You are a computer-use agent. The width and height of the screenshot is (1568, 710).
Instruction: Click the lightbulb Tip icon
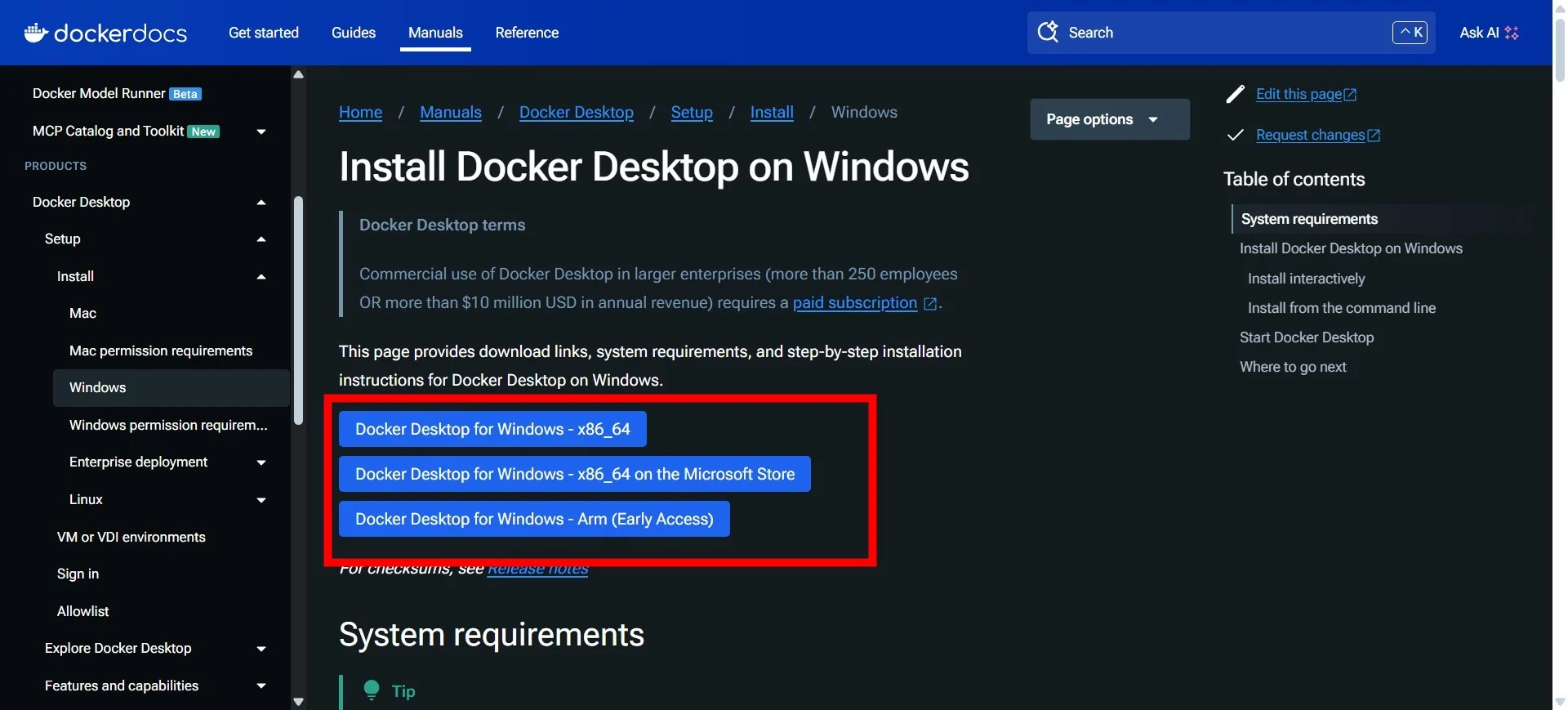(372, 690)
